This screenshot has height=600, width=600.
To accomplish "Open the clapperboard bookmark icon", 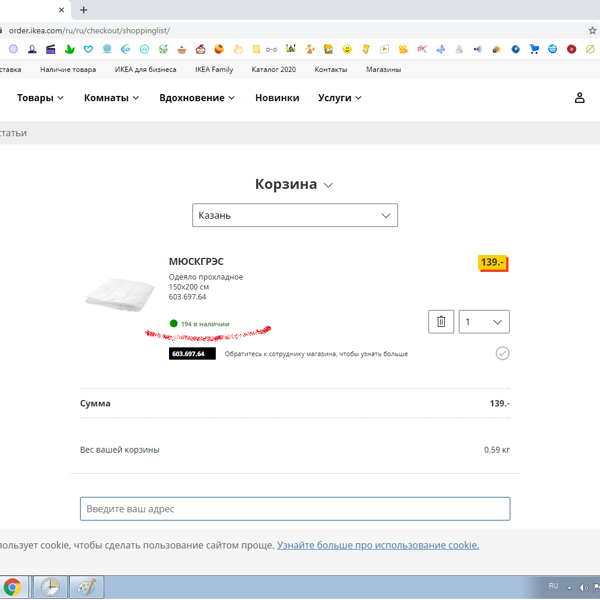I will pos(51,49).
